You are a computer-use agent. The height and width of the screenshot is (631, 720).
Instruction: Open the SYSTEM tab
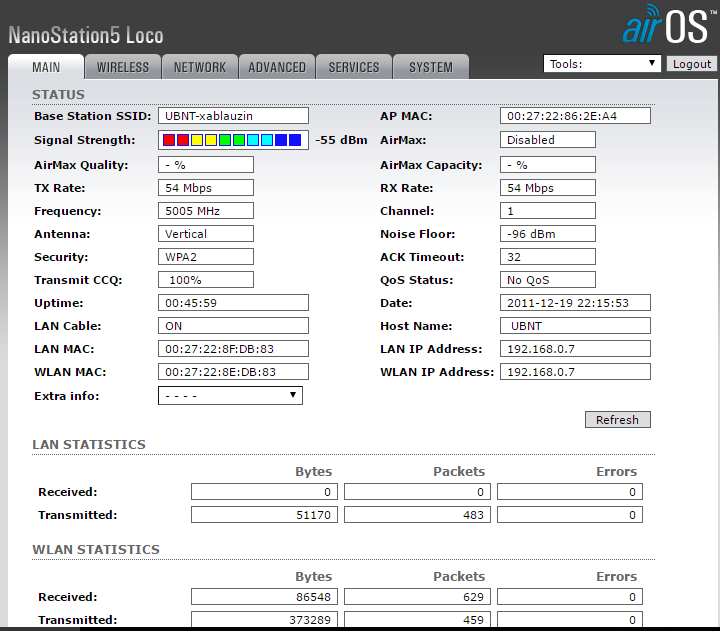[431, 67]
